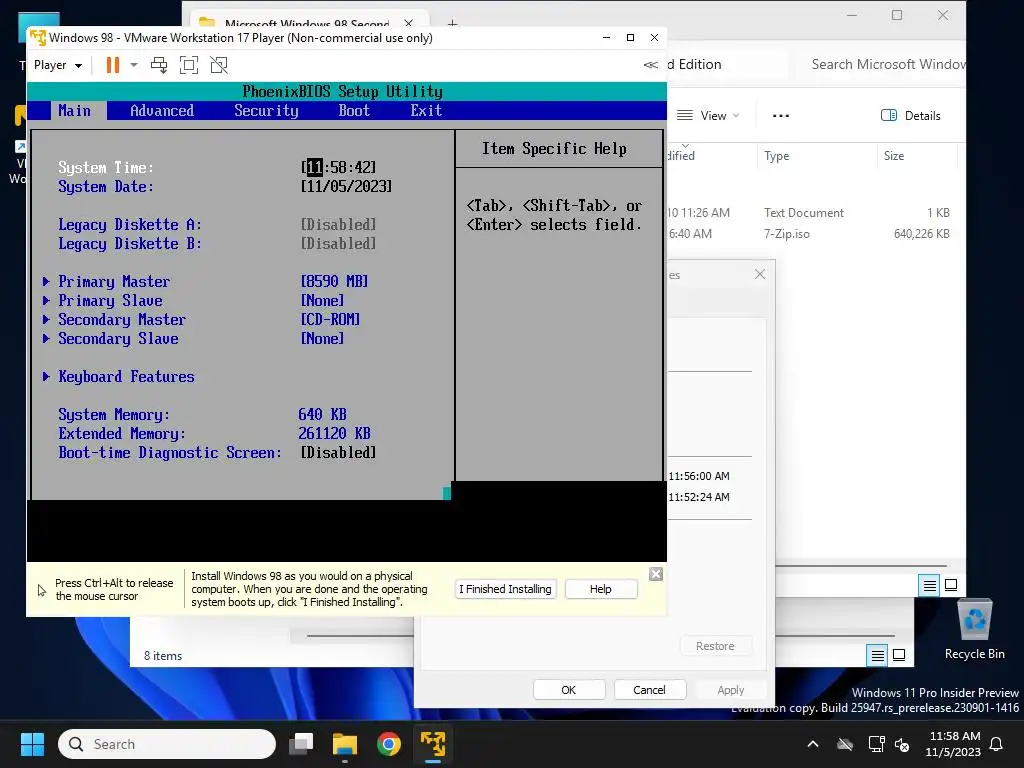Click the taskbar Search box
The width and height of the screenshot is (1024, 768).
[x=167, y=744]
